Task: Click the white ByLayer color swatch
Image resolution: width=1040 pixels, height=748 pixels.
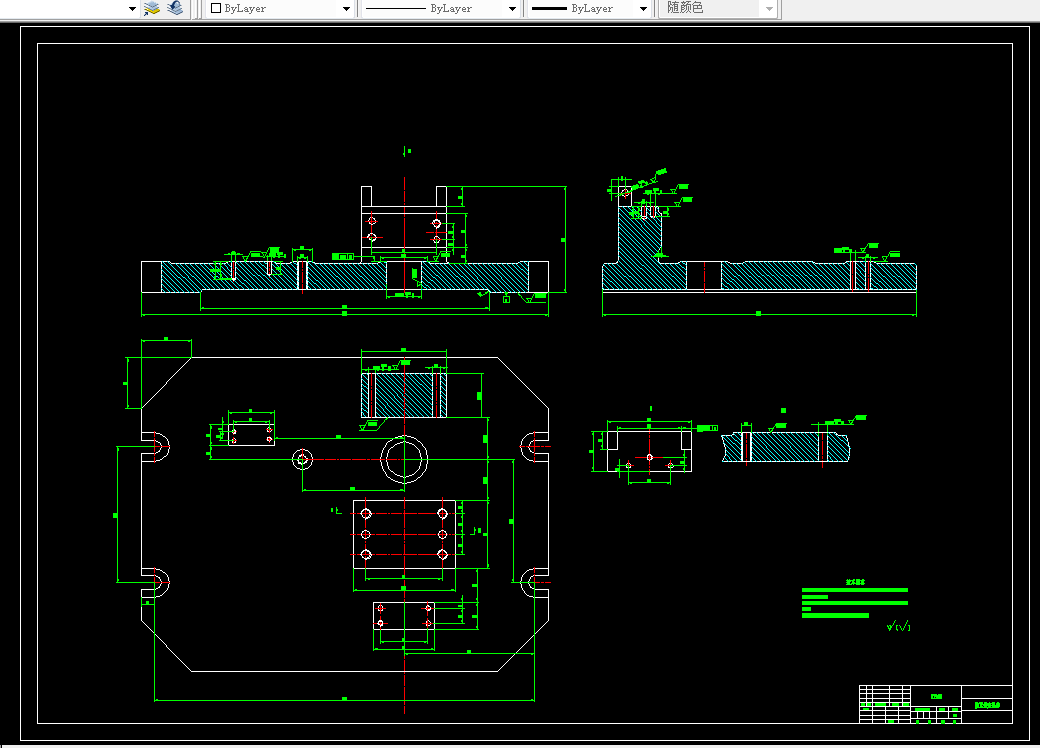Action: 216,9
